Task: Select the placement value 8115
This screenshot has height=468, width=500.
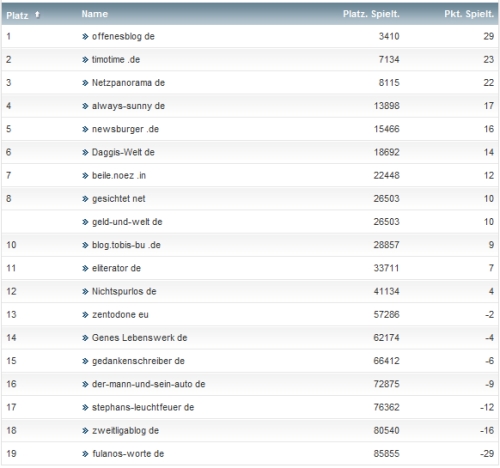Action: (x=389, y=83)
